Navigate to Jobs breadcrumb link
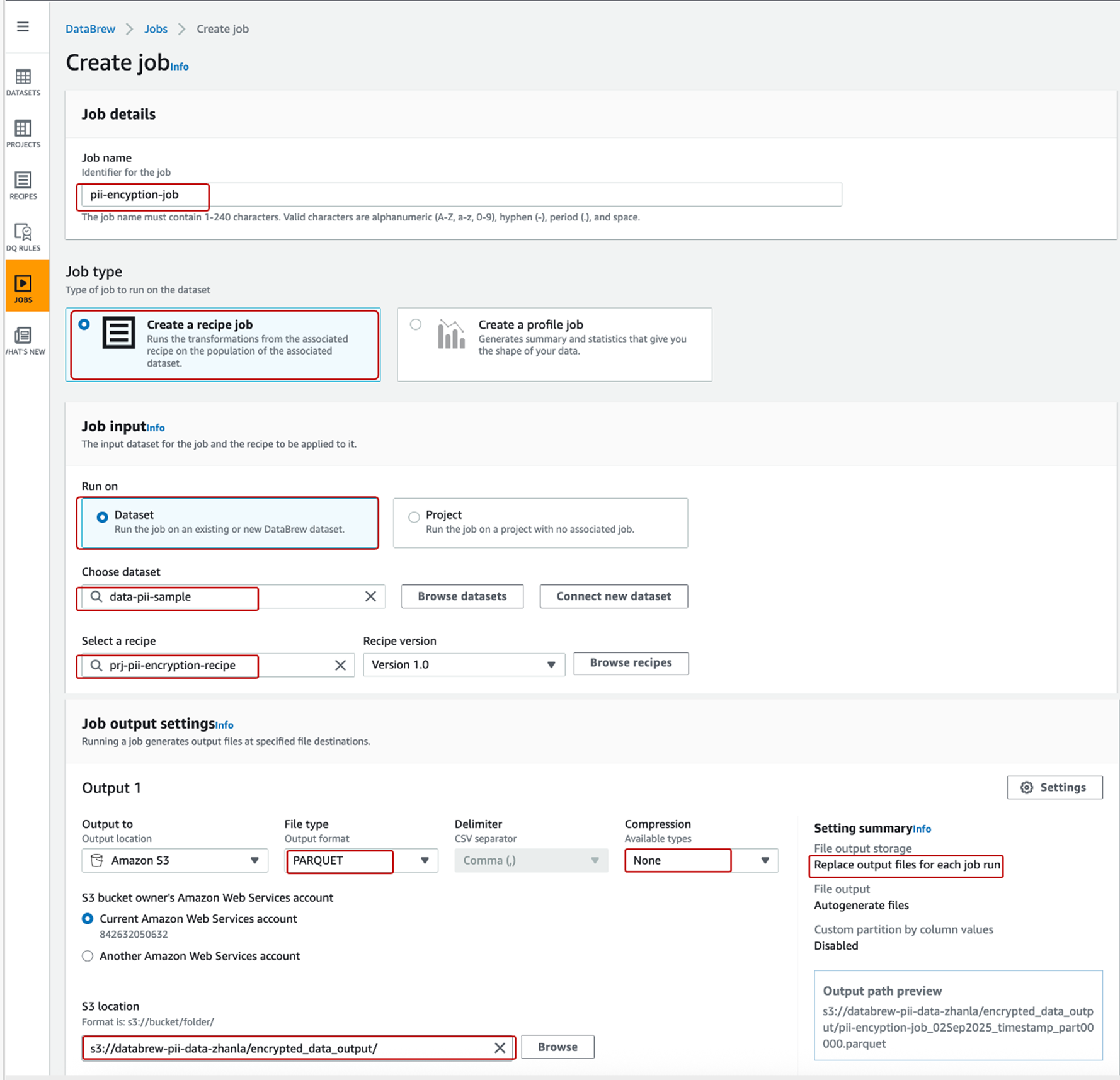 point(156,29)
